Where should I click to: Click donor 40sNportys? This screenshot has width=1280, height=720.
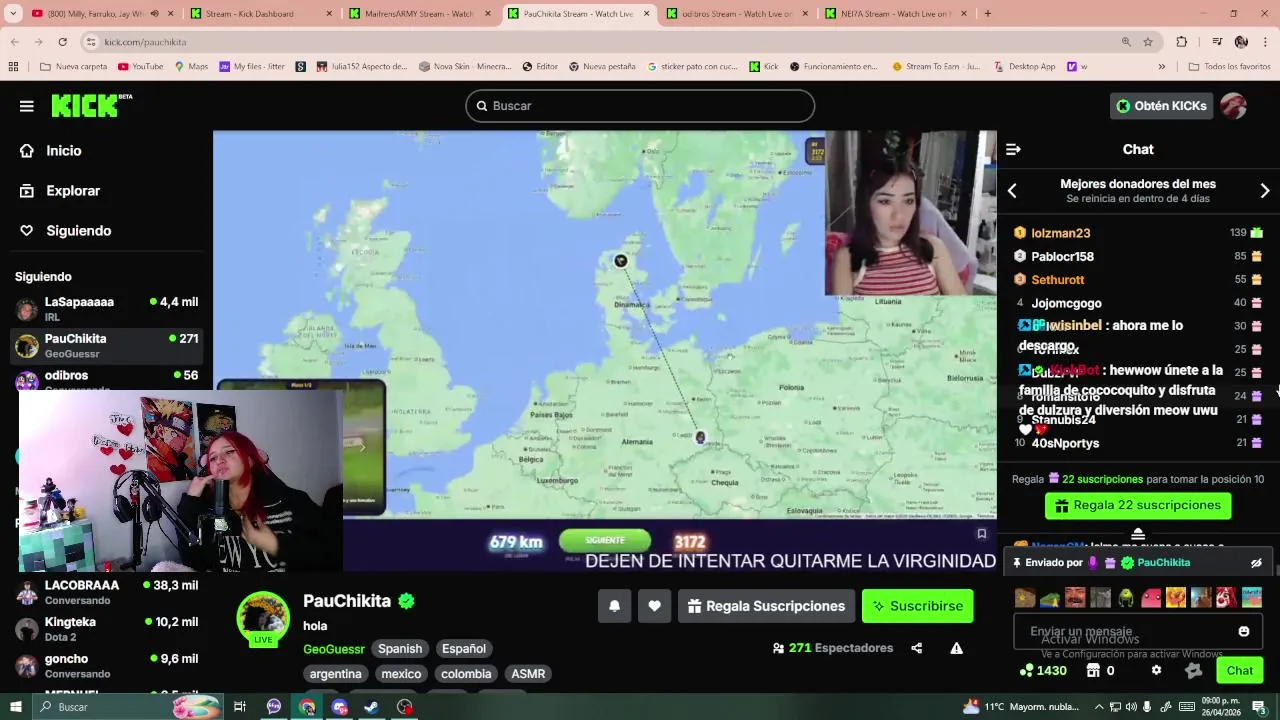[1065, 443]
